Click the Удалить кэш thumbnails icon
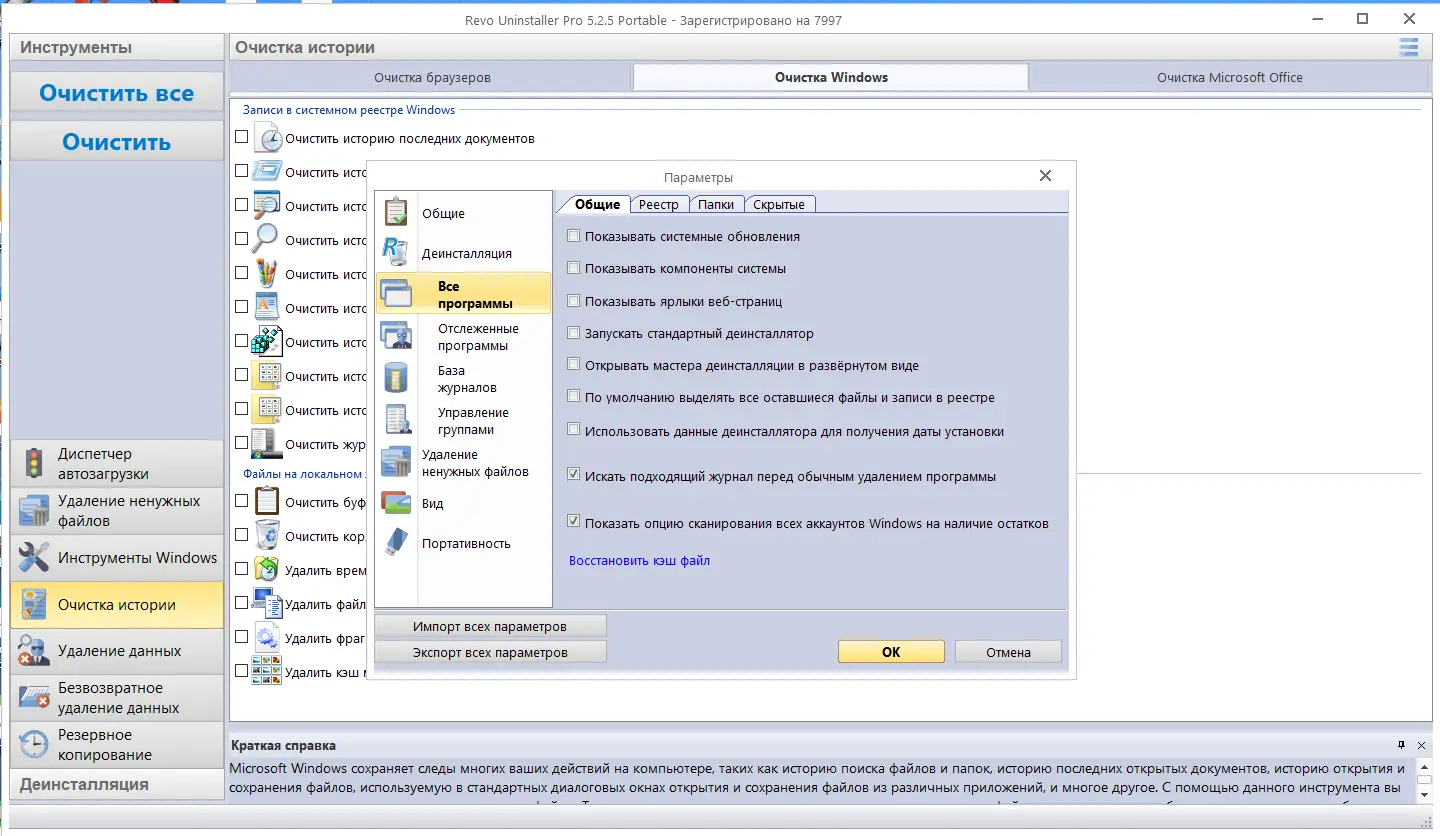The width and height of the screenshot is (1440, 836). click(x=267, y=671)
